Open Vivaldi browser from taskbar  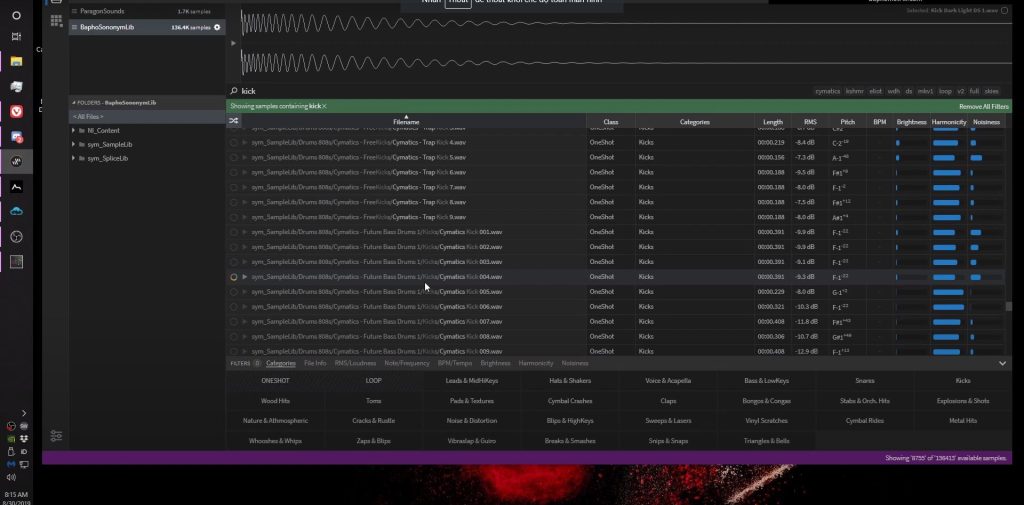(16, 112)
